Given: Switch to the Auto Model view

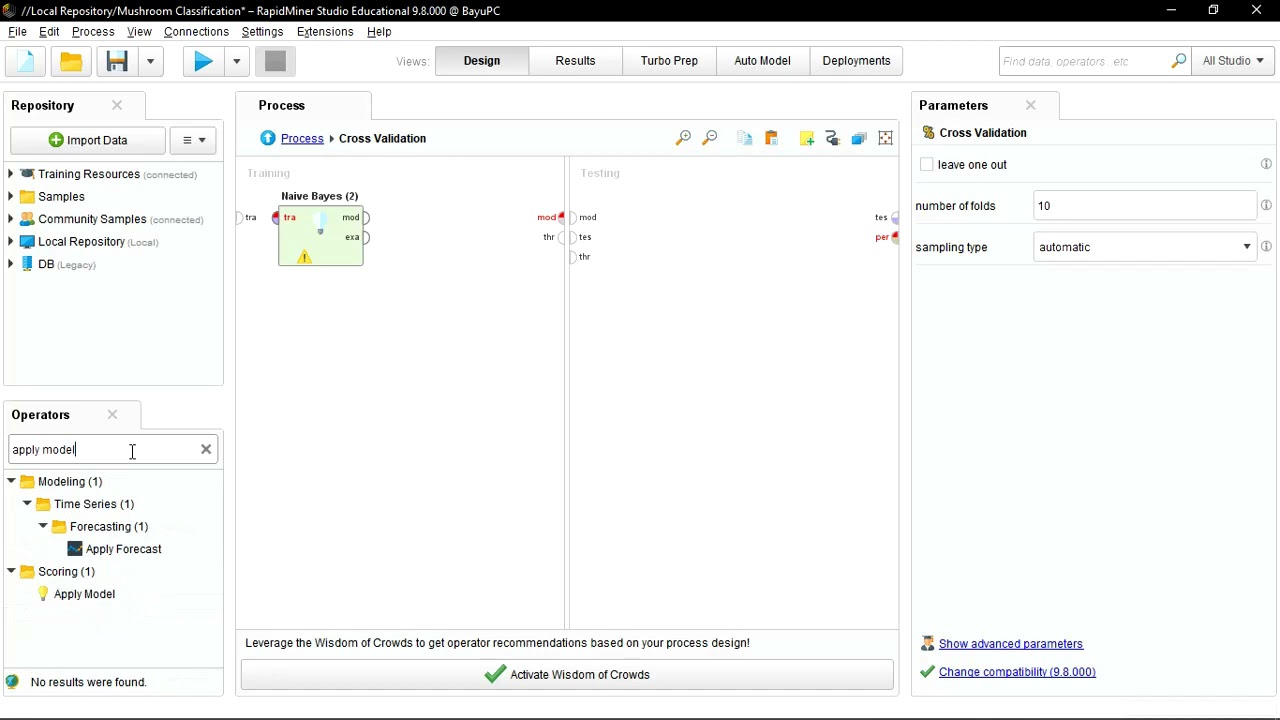Looking at the screenshot, I should (762, 61).
